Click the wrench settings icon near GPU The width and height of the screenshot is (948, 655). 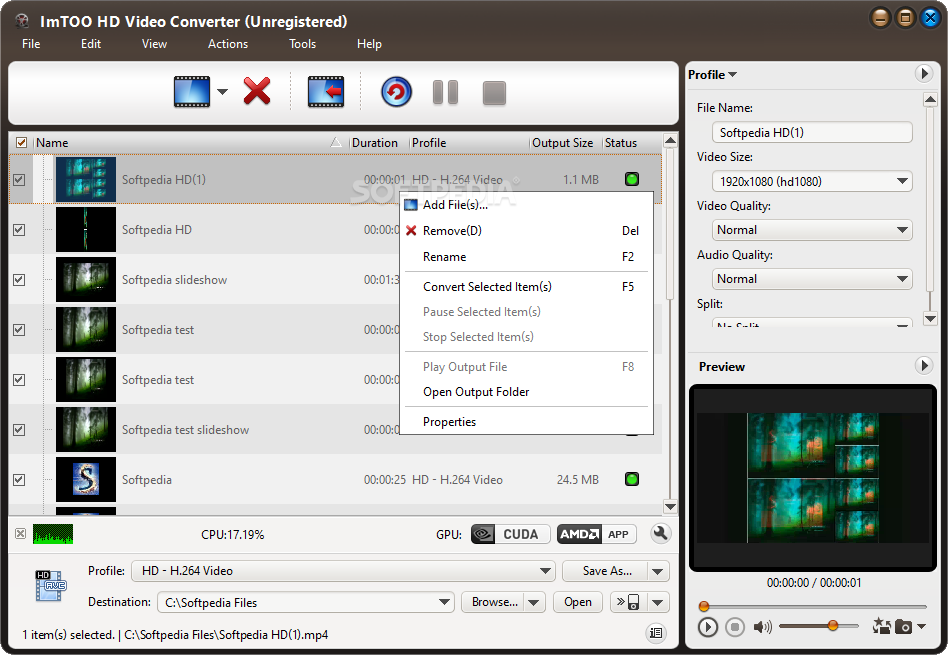coord(660,533)
